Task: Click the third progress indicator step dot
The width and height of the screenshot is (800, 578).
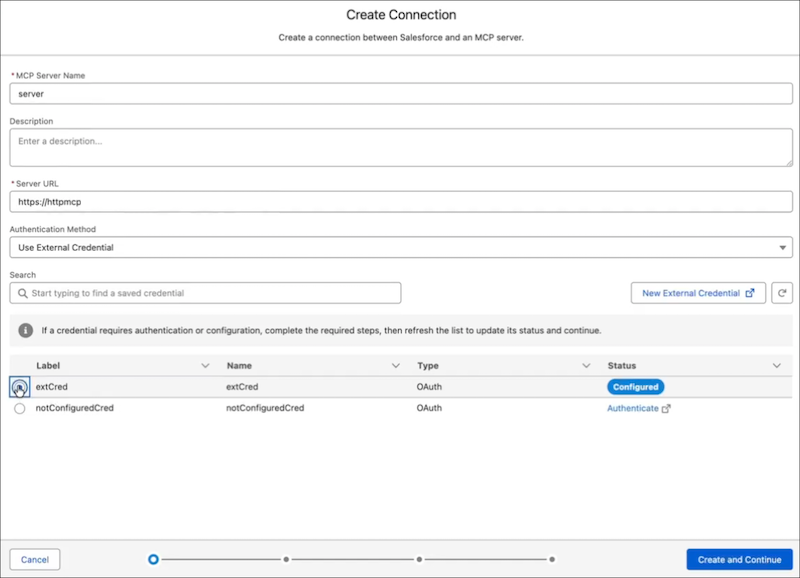Action: (419, 560)
